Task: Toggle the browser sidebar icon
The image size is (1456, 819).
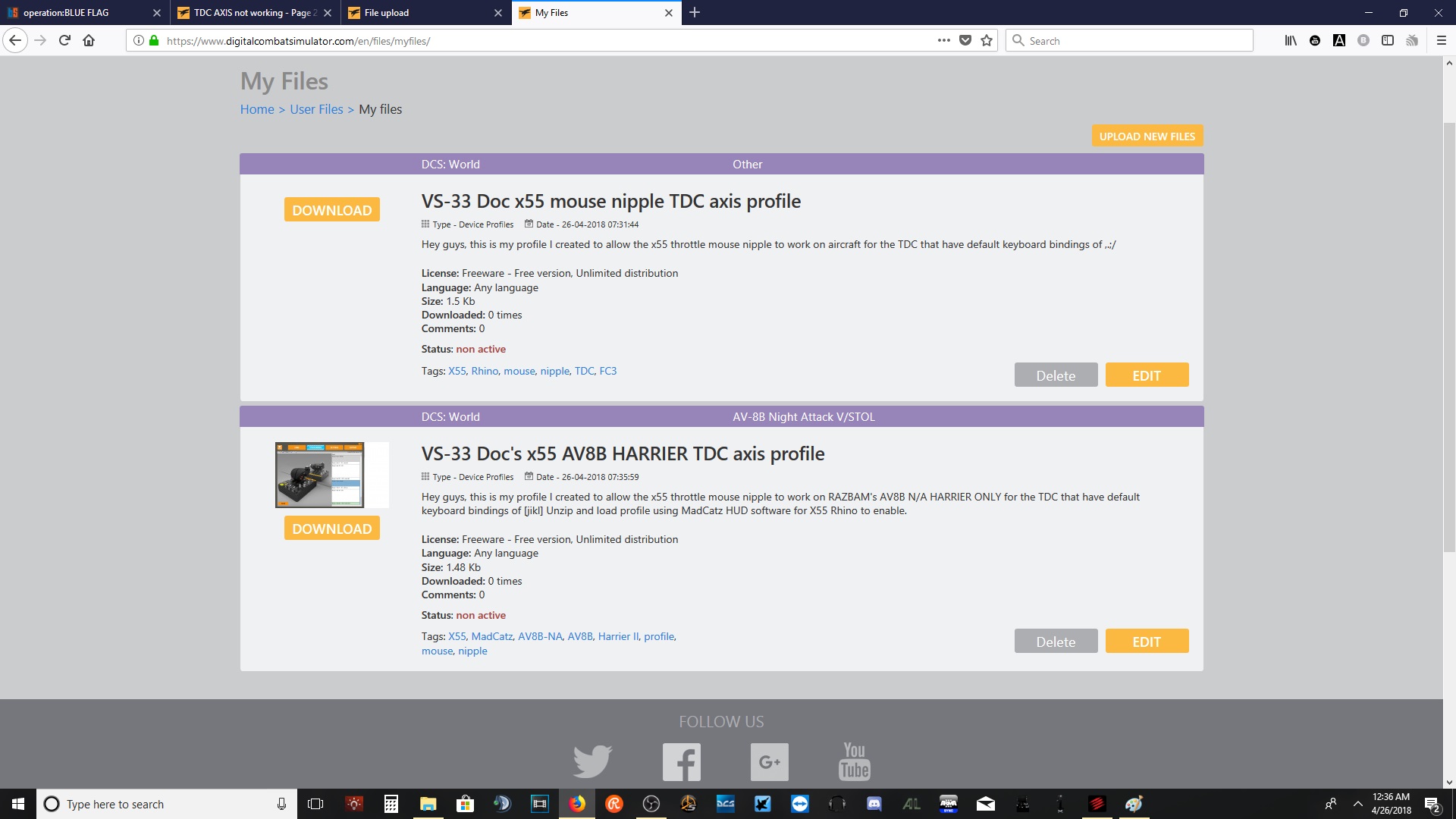Action: pyautogui.click(x=1388, y=41)
